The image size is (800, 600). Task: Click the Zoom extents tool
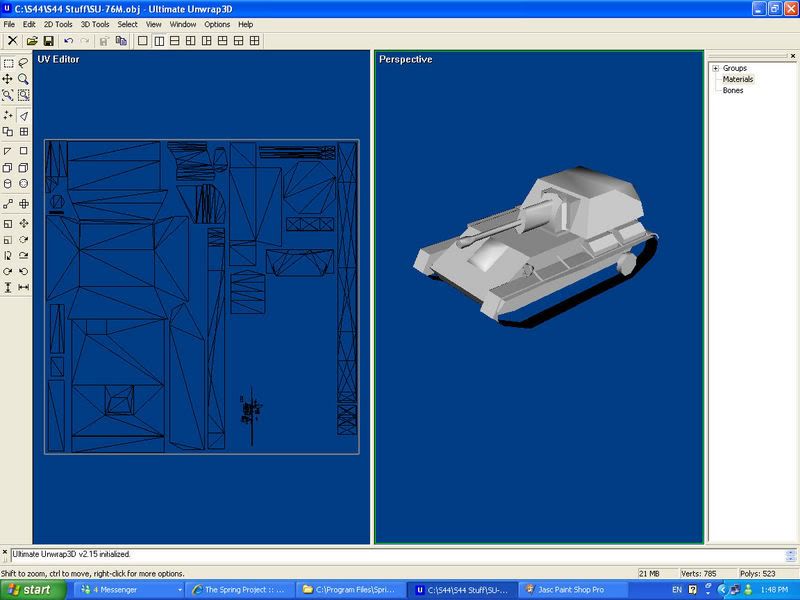tap(8, 95)
